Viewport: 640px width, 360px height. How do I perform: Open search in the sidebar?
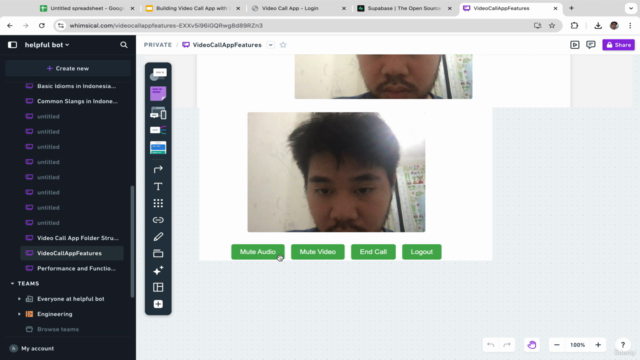tap(124, 45)
